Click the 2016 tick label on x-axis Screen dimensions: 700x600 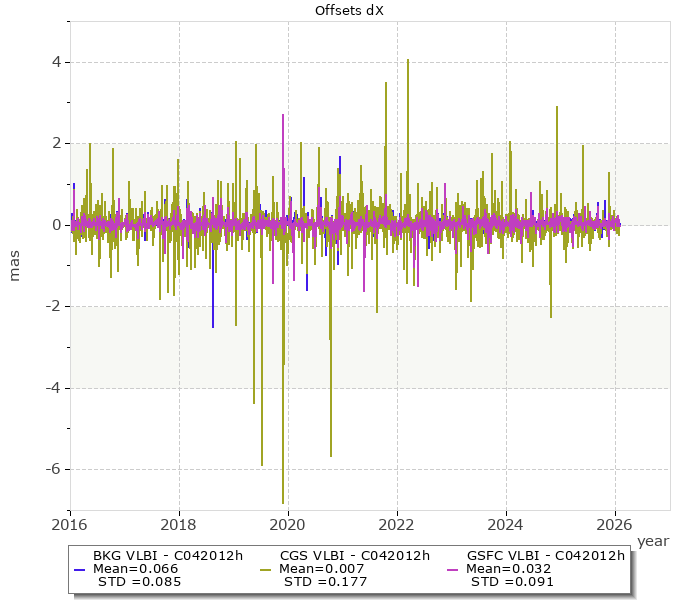70,523
